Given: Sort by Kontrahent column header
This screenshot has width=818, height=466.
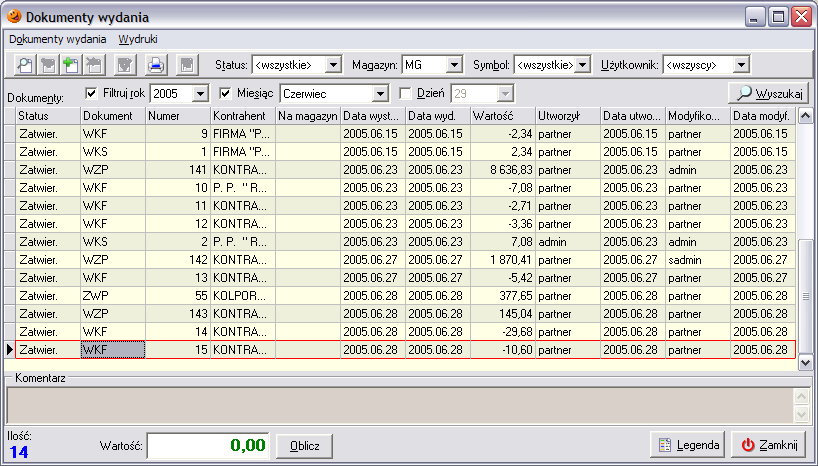Looking at the screenshot, I should (243, 116).
